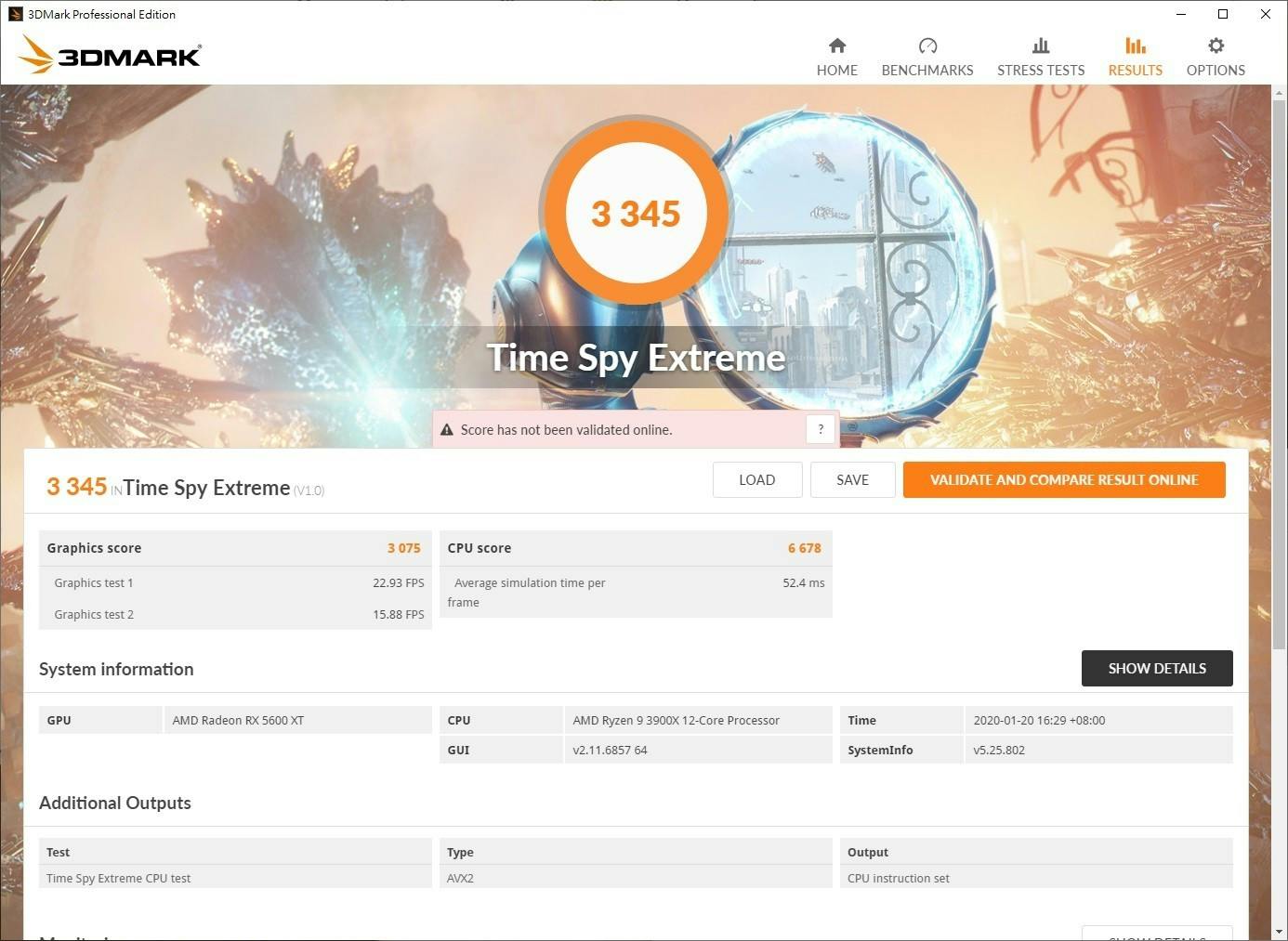
Task: Click the Stress Tests bar chart icon
Action: point(1041,46)
